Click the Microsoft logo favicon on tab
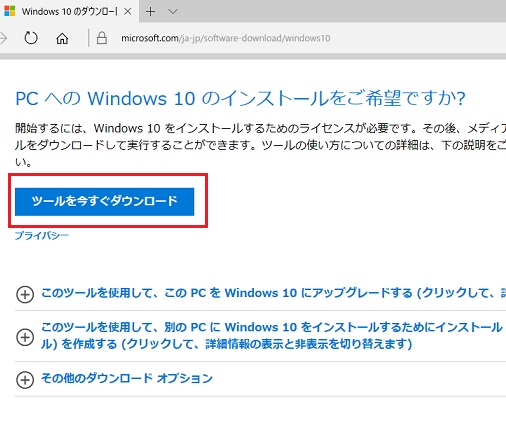 (9, 11)
